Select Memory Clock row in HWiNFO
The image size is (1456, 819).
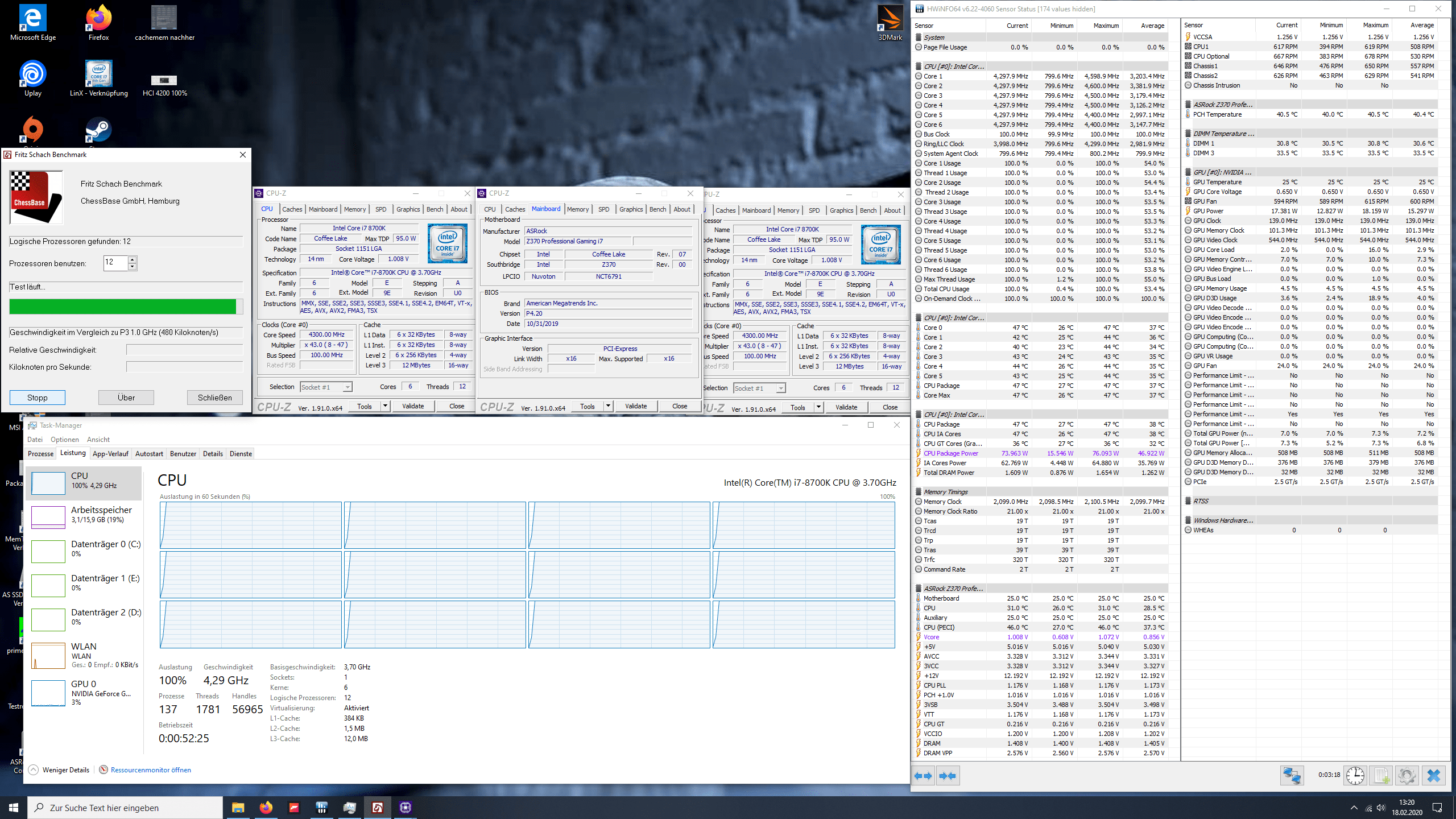[1041, 502]
